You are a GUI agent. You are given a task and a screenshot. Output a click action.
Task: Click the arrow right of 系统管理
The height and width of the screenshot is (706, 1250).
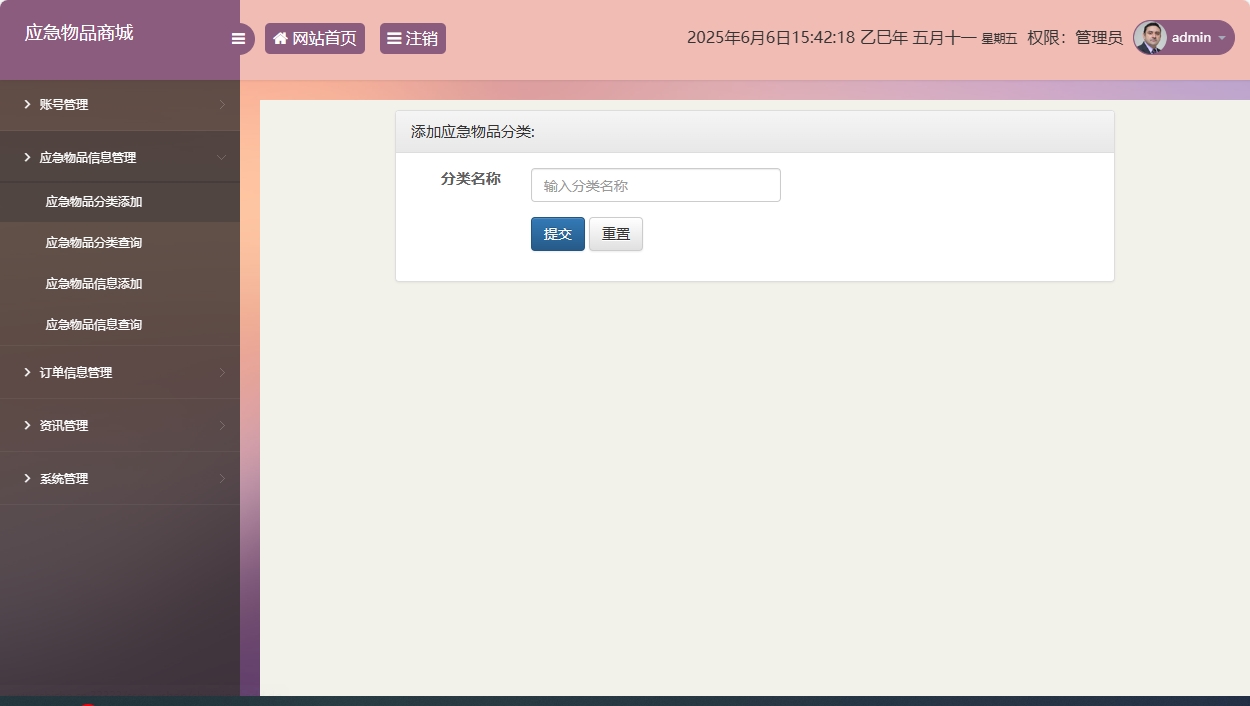pos(222,478)
